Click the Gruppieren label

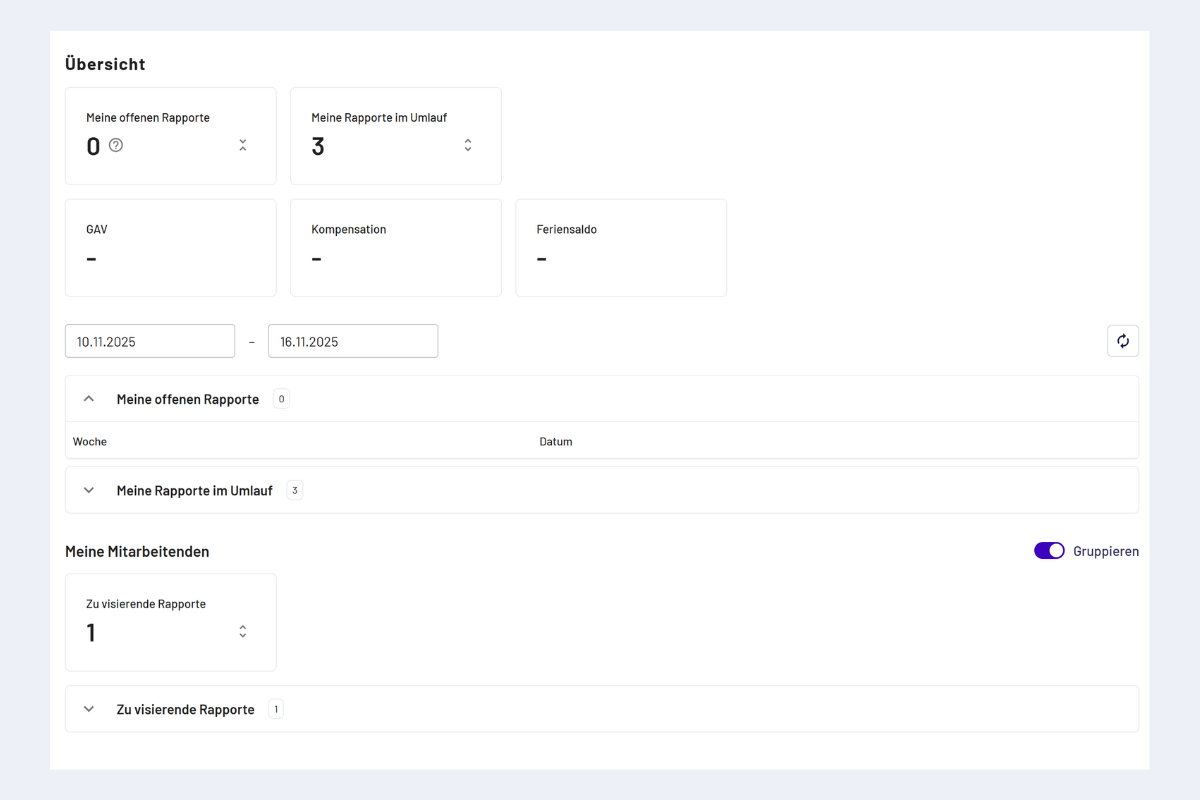(x=1105, y=551)
